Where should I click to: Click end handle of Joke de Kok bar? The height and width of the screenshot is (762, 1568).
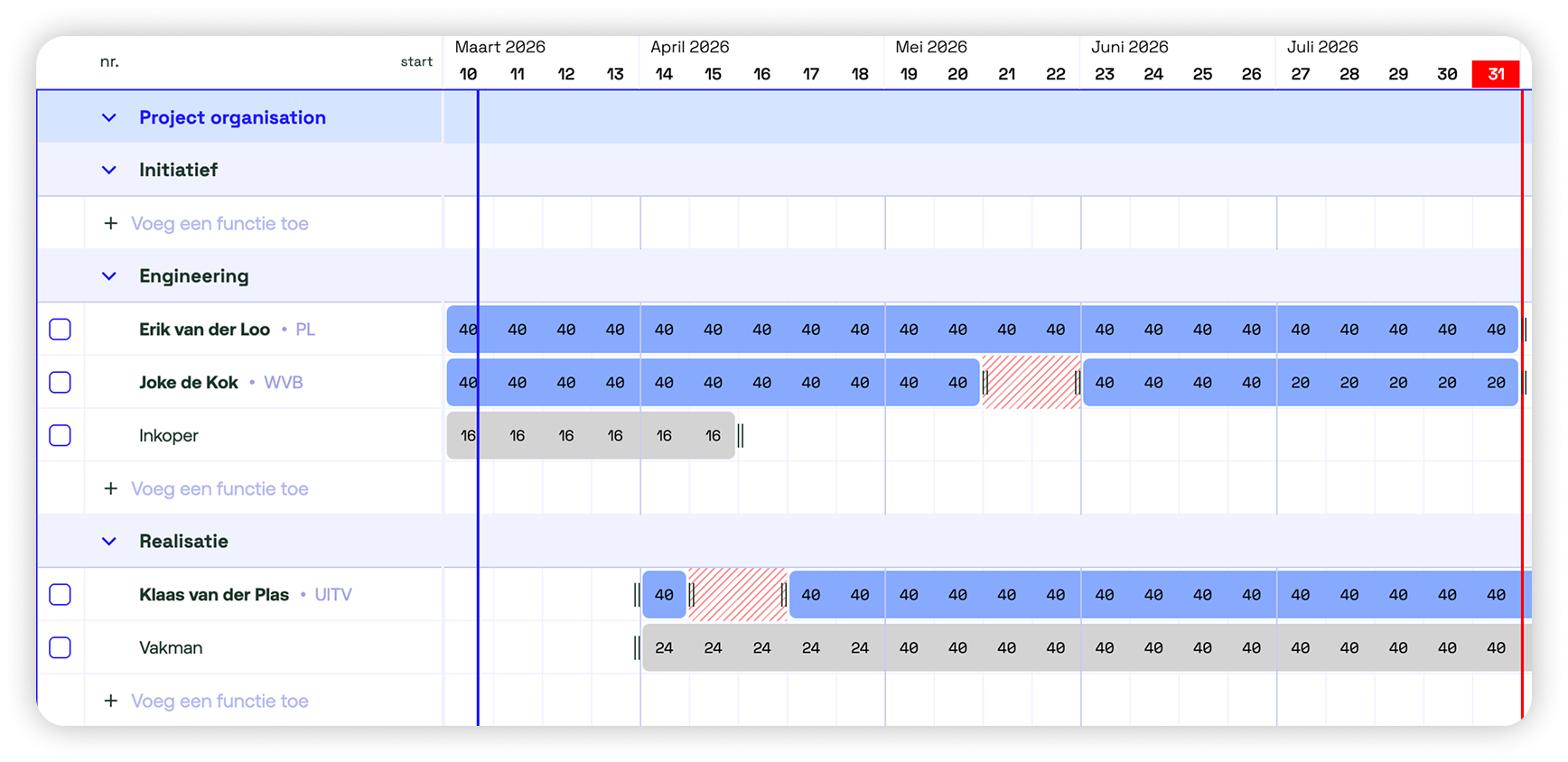click(x=1525, y=383)
